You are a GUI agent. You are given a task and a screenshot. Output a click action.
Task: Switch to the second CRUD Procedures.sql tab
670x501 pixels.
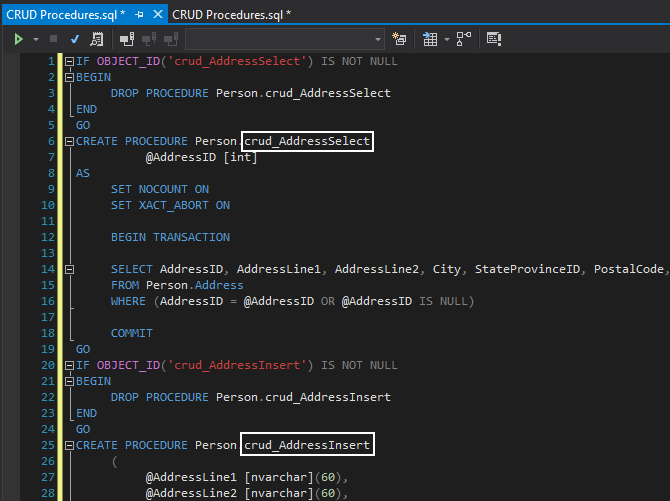point(231,15)
